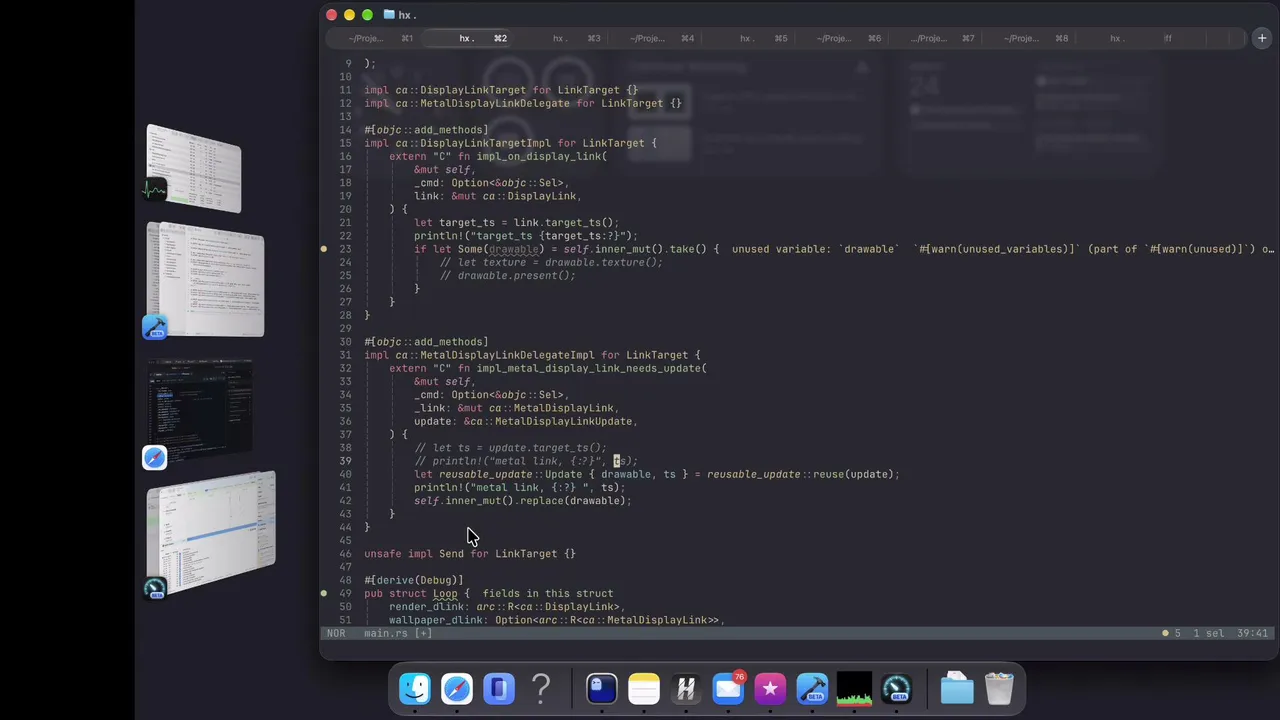
Task: Click the '1 sel' selection count
Action: point(1210,633)
